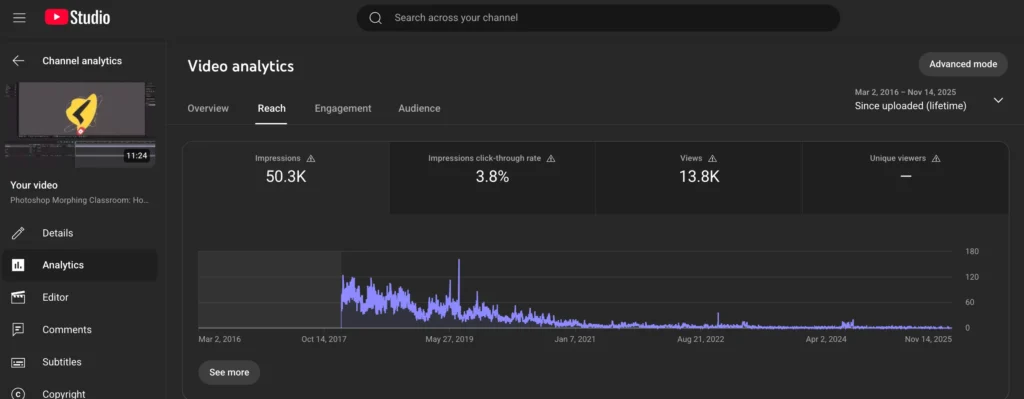This screenshot has height=399, width=1024.
Task: Focus the Search across your channel field
Action: [598, 18]
